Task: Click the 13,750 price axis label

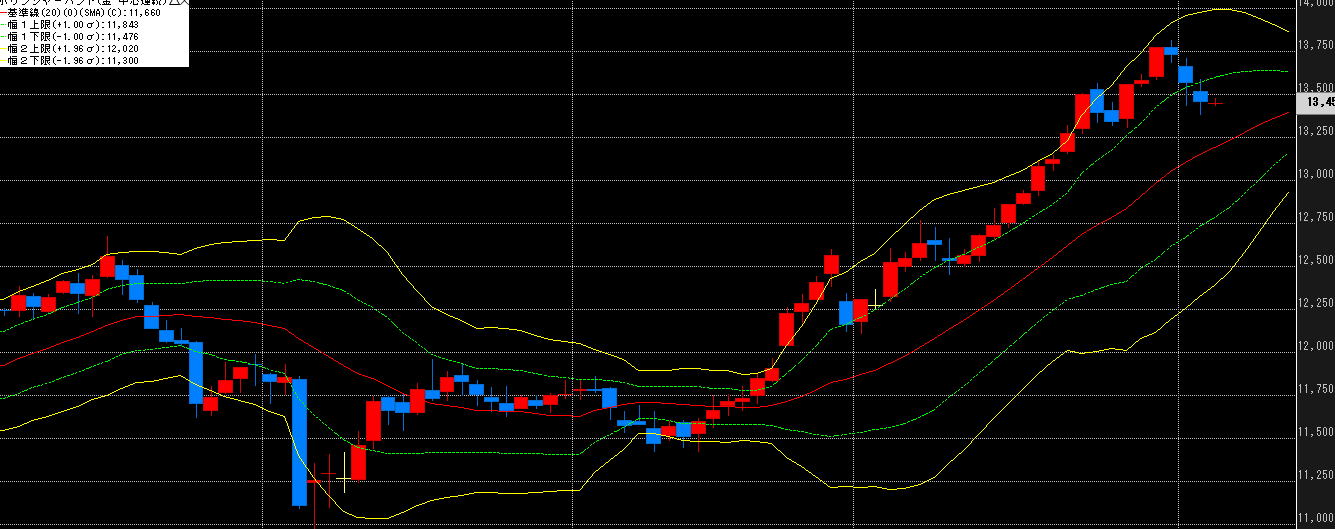Action: [1315, 45]
